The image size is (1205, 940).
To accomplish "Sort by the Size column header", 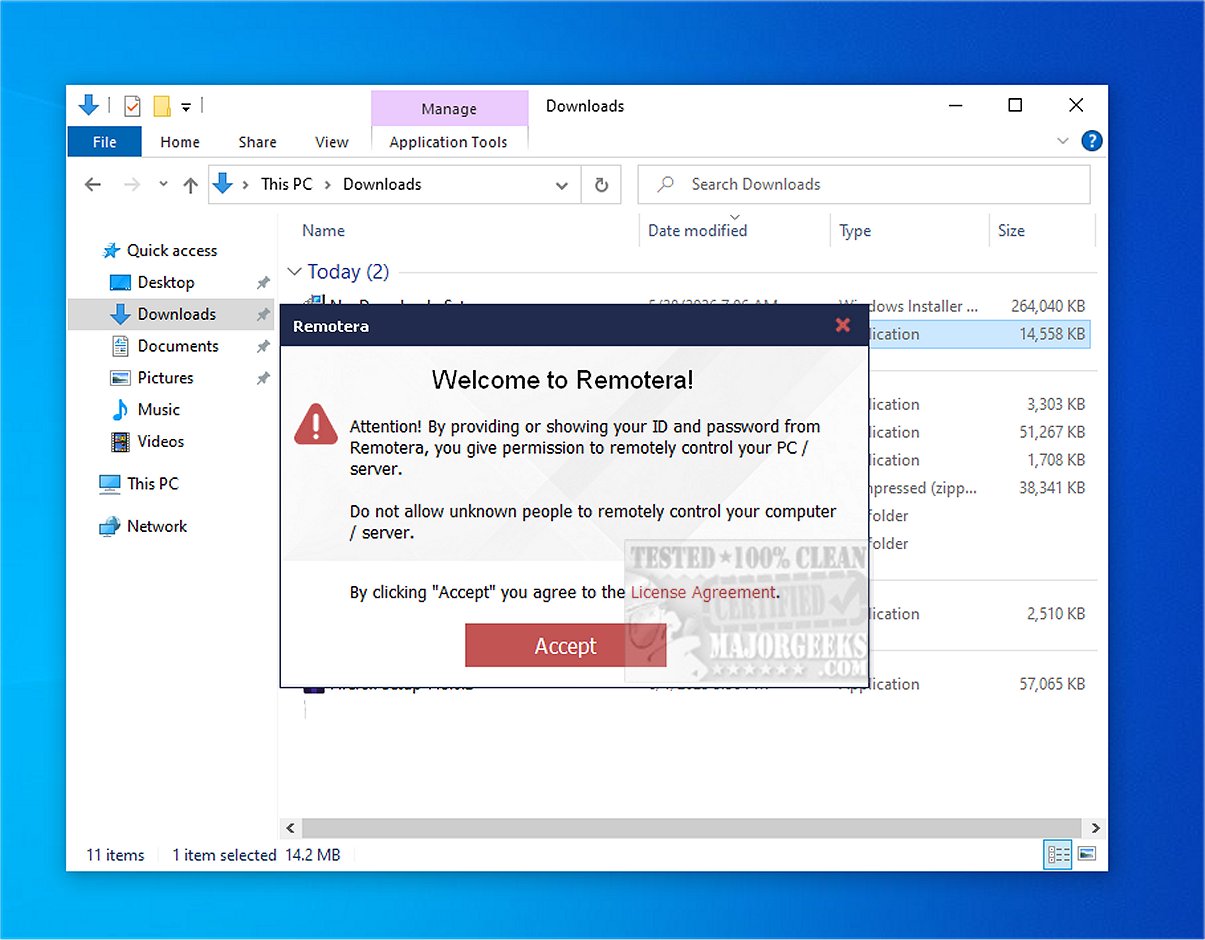I will 1011,231.
